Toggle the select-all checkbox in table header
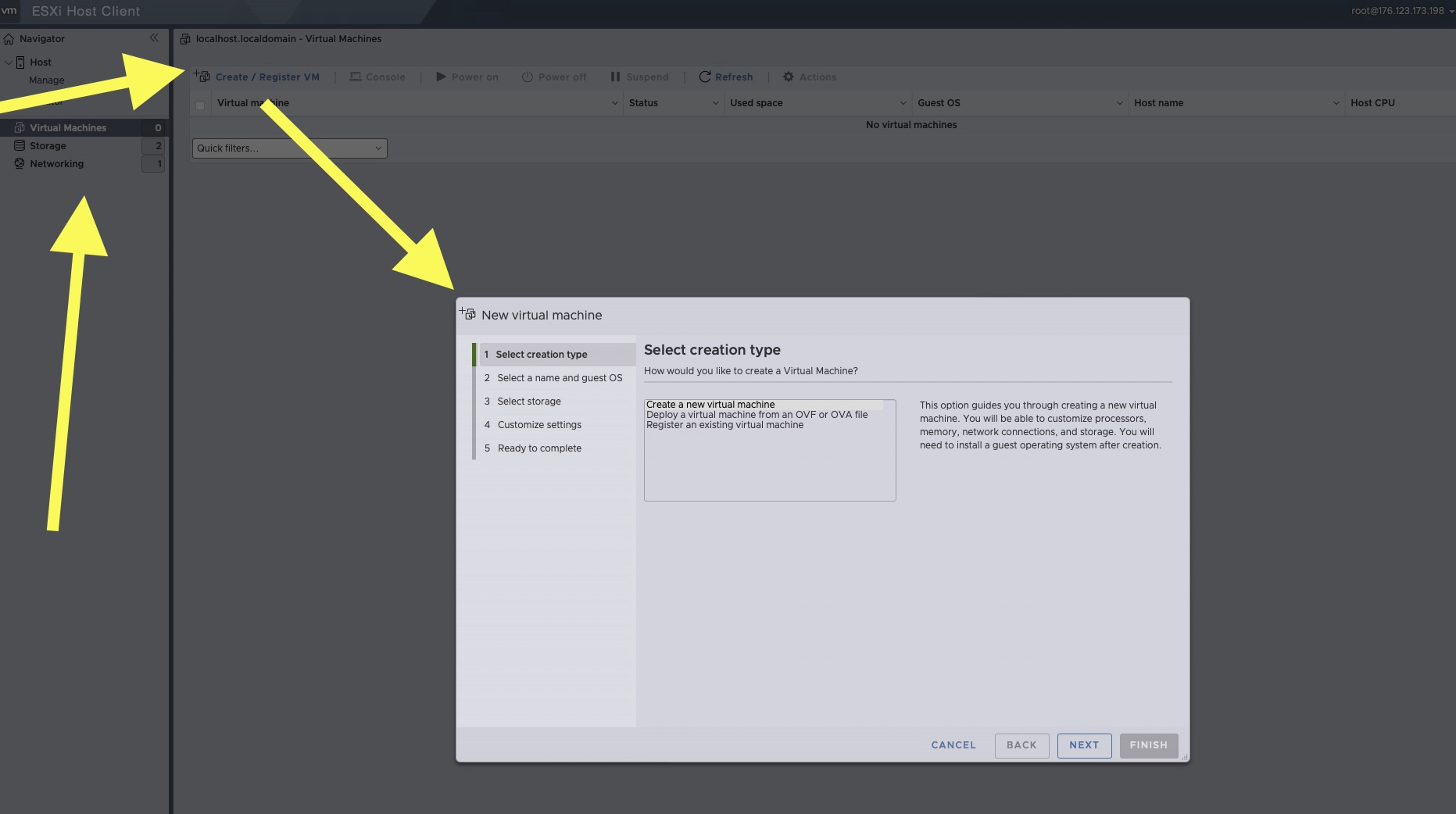Image resolution: width=1456 pixels, height=814 pixels. tap(200, 104)
